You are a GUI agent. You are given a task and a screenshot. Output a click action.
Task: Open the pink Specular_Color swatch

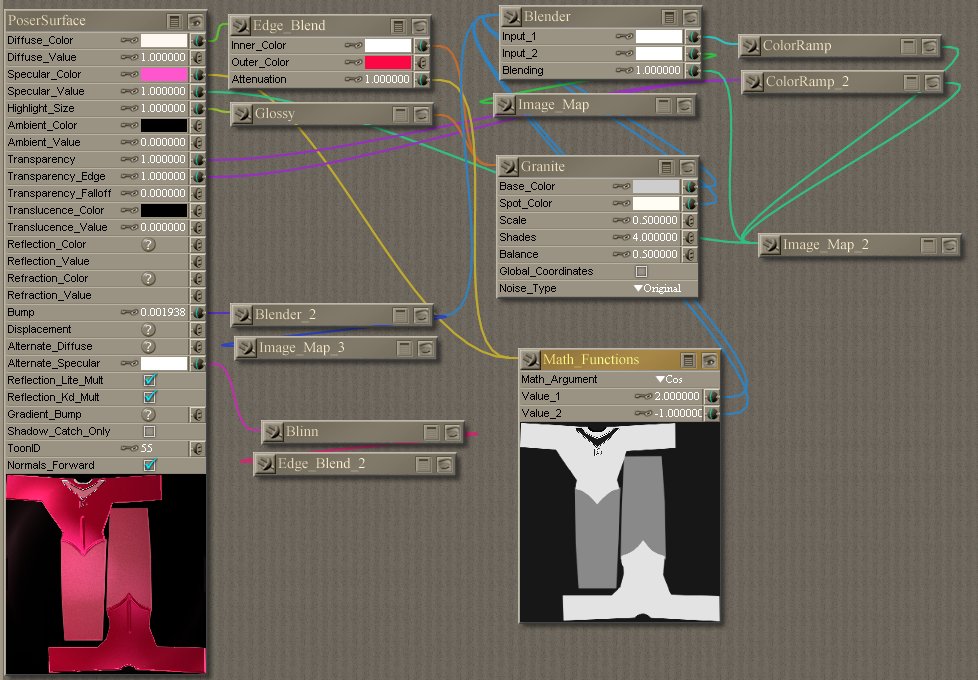(164, 75)
